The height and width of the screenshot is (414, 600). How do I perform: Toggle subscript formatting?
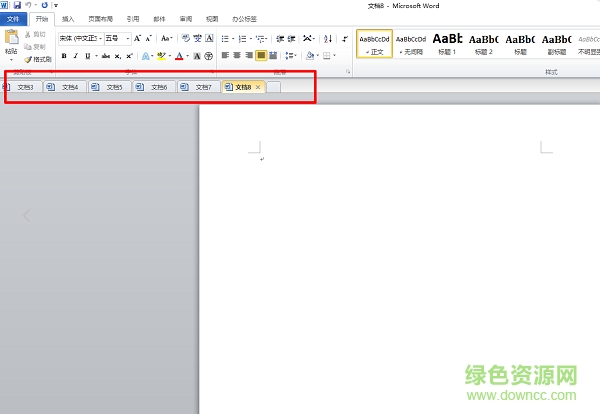coord(118,56)
